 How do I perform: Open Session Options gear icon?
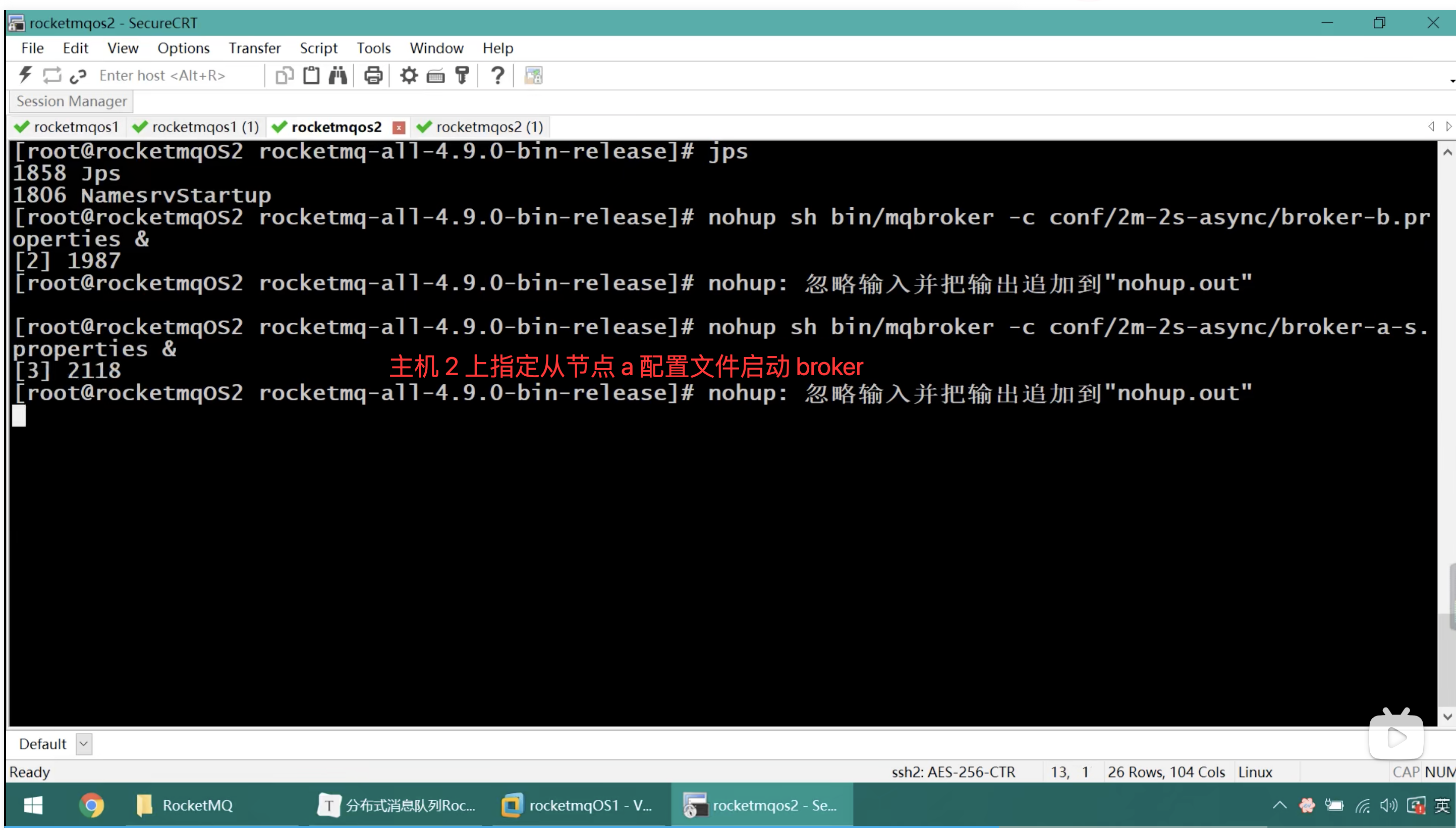coord(408,75)
